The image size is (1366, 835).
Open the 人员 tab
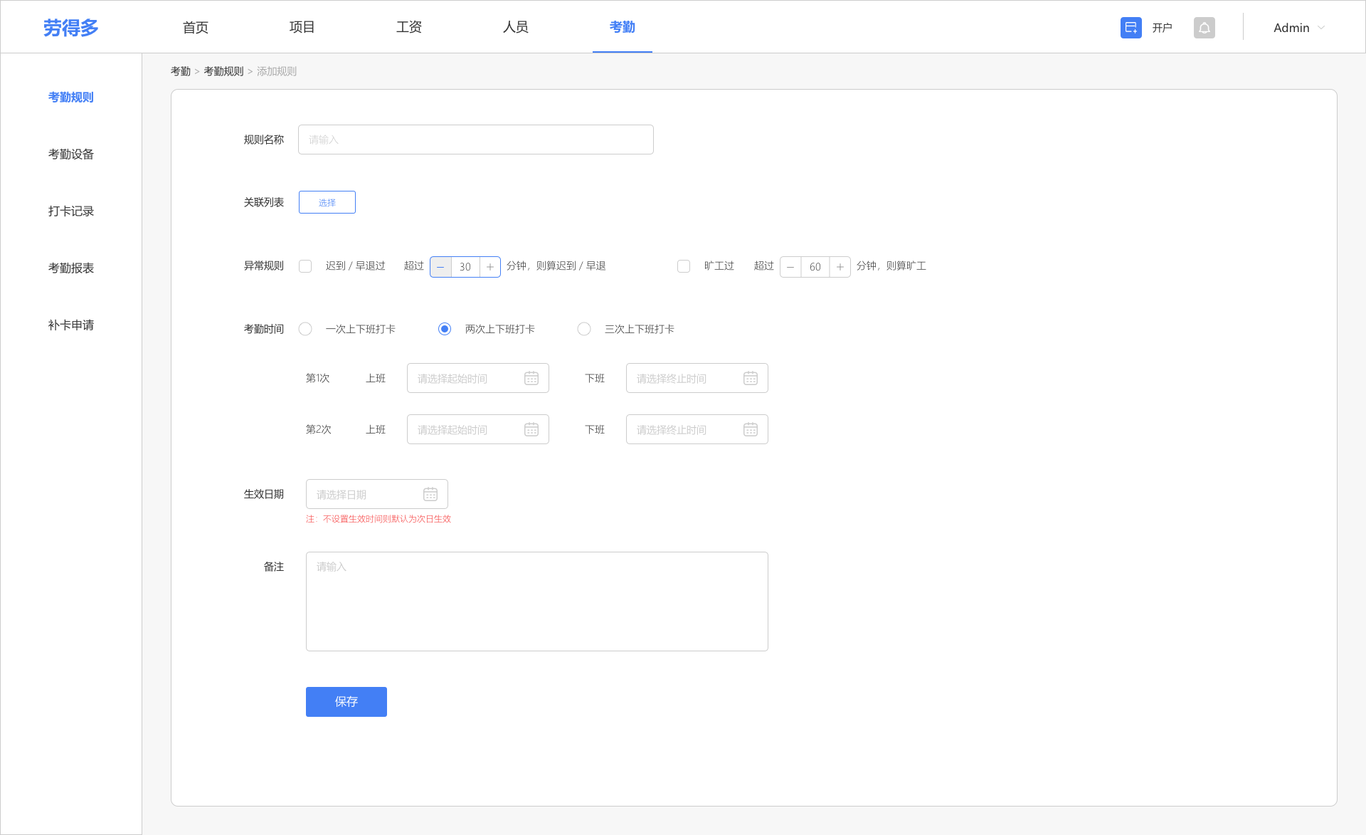(515, 27)
